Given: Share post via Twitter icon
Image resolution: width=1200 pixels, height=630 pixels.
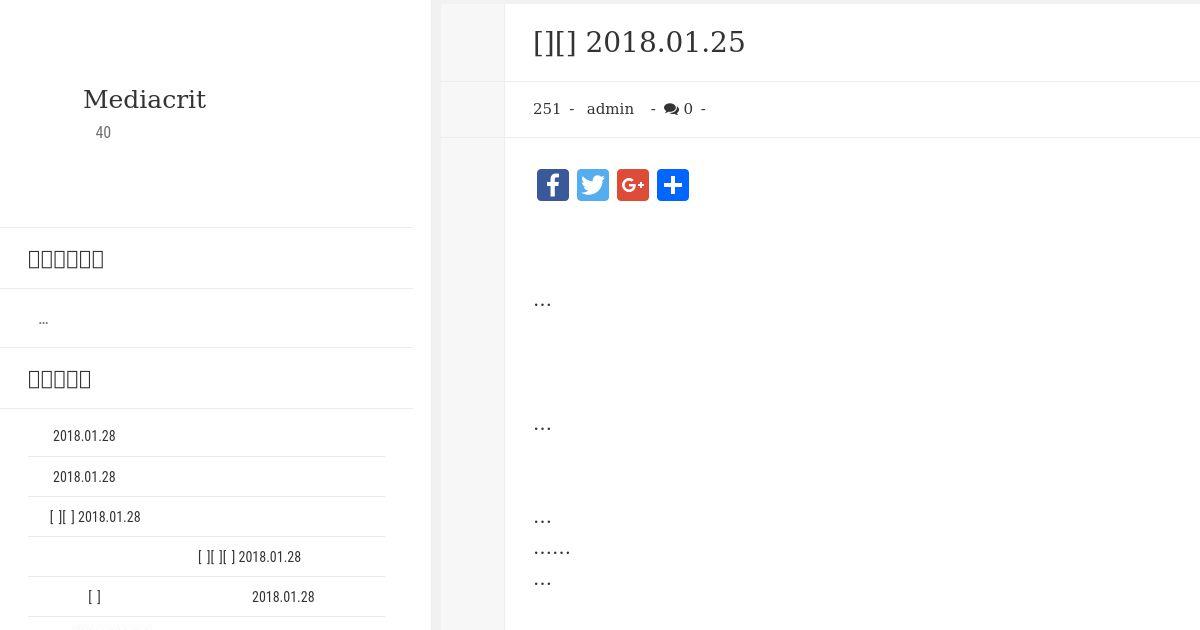Looking at the screenshot, I should click(x=593, y=185).
